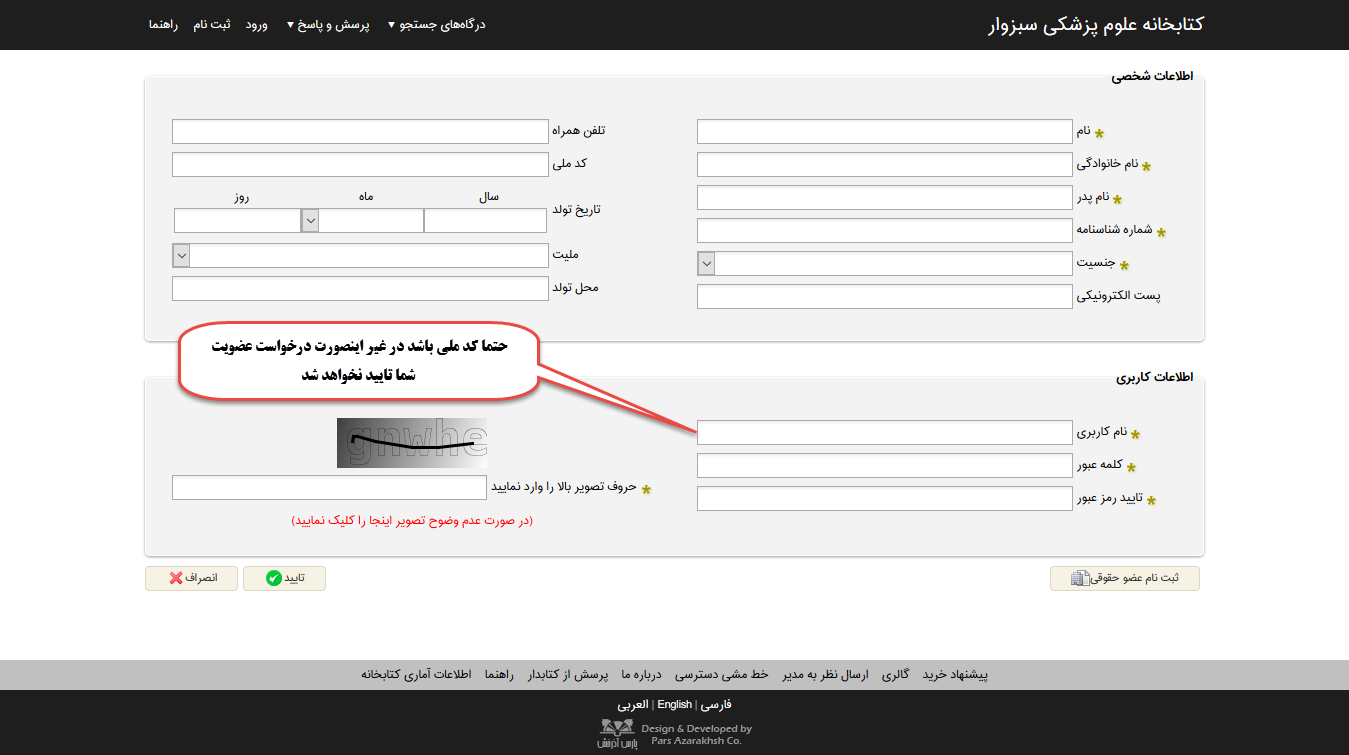Screen dimensions: 1349x755
Task: Open the Q&A (پرسش و پاسخ) menu
Action: tap(328, 25)
